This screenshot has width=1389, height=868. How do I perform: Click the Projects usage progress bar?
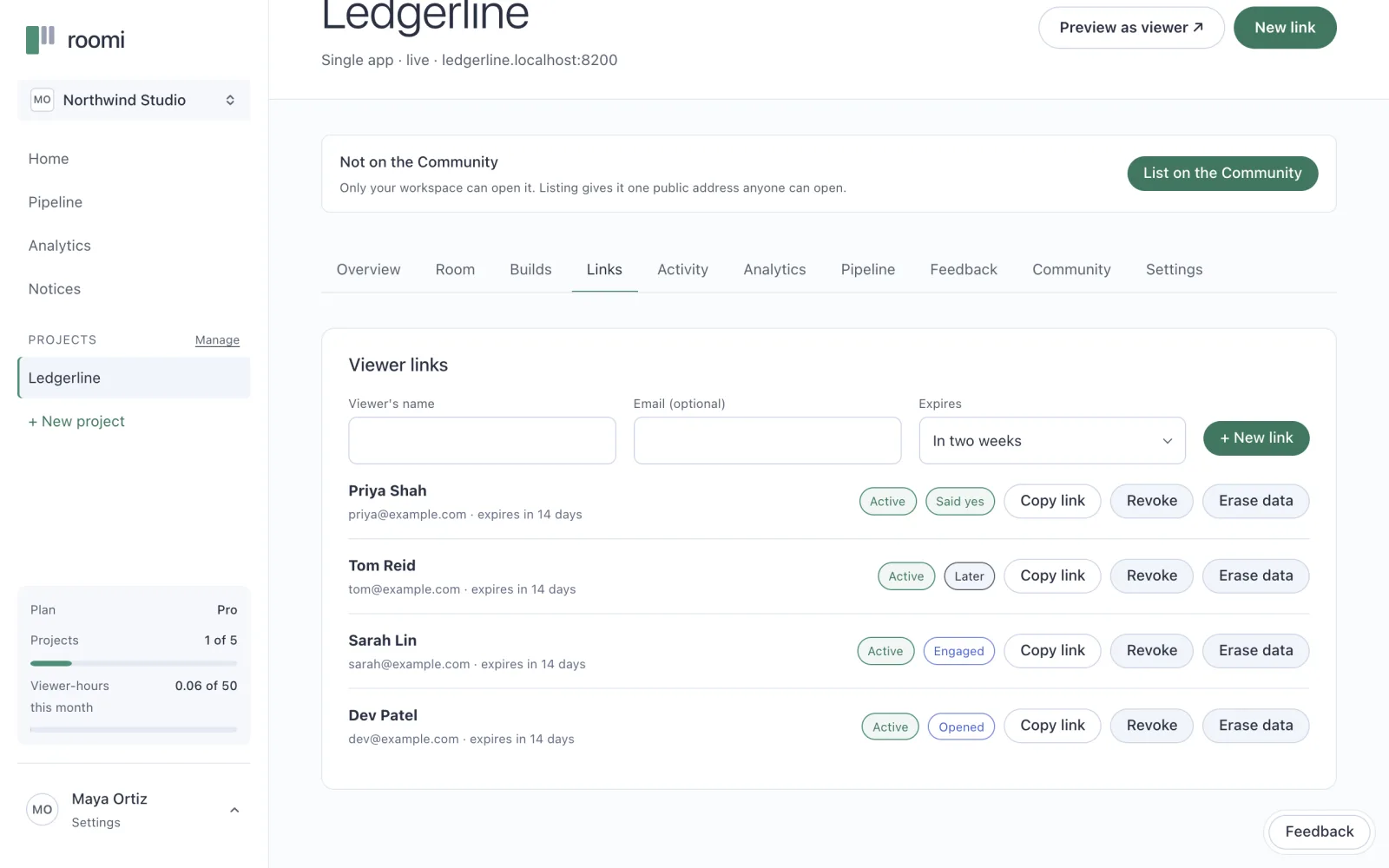(134, 663)
